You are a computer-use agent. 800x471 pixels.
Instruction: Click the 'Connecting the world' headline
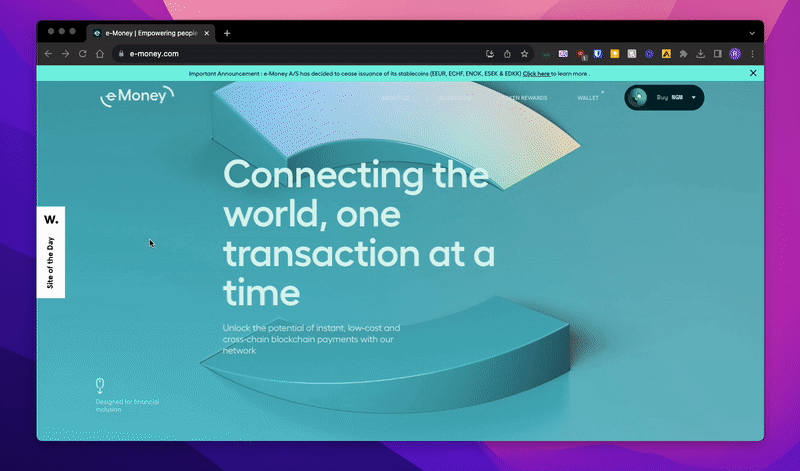(x=359, y=233)
